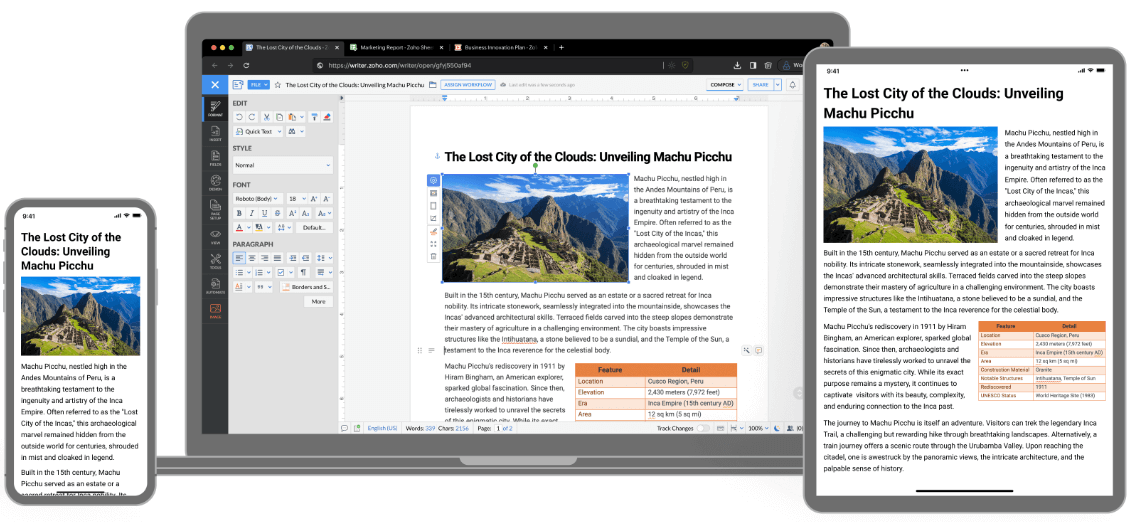Justify the paragraph
The width and height of the screenshot is (1134, 522).
[x=277, y=258]
